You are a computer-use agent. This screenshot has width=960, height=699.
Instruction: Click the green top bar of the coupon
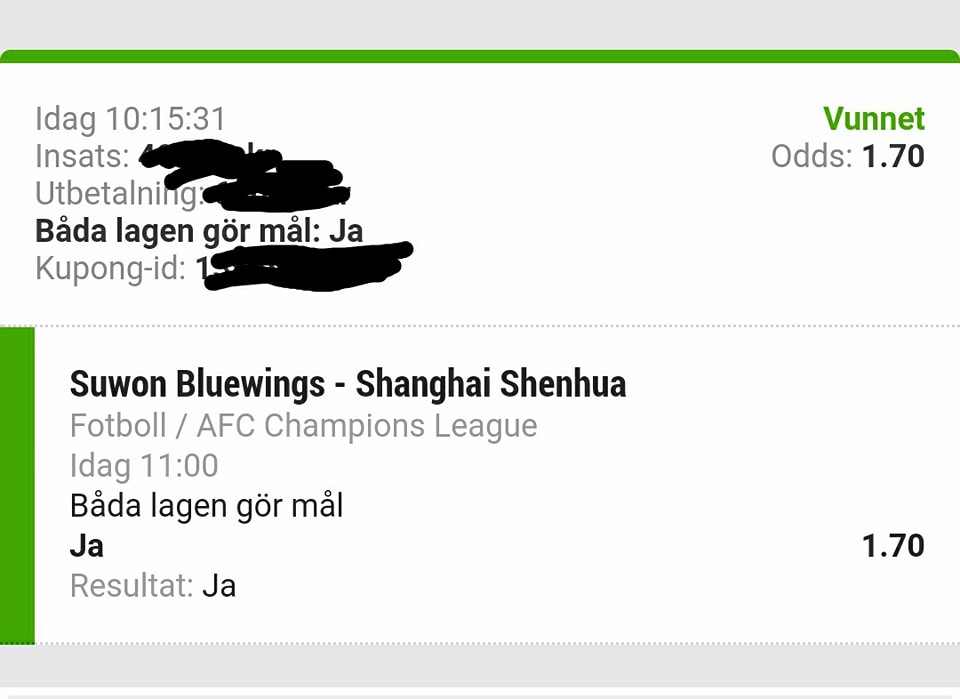[x=480, y=56]
